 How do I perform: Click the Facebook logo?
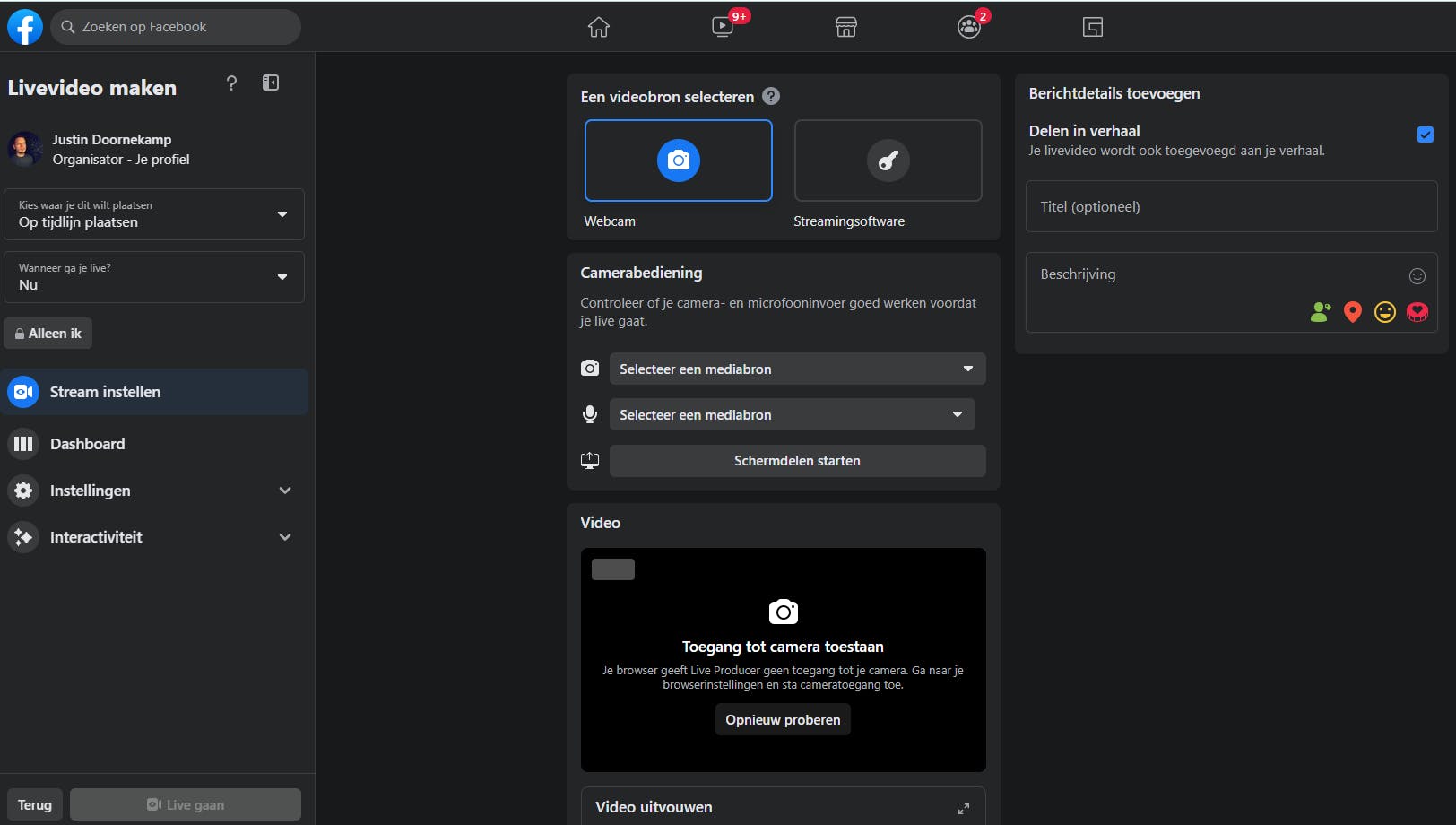25,27
